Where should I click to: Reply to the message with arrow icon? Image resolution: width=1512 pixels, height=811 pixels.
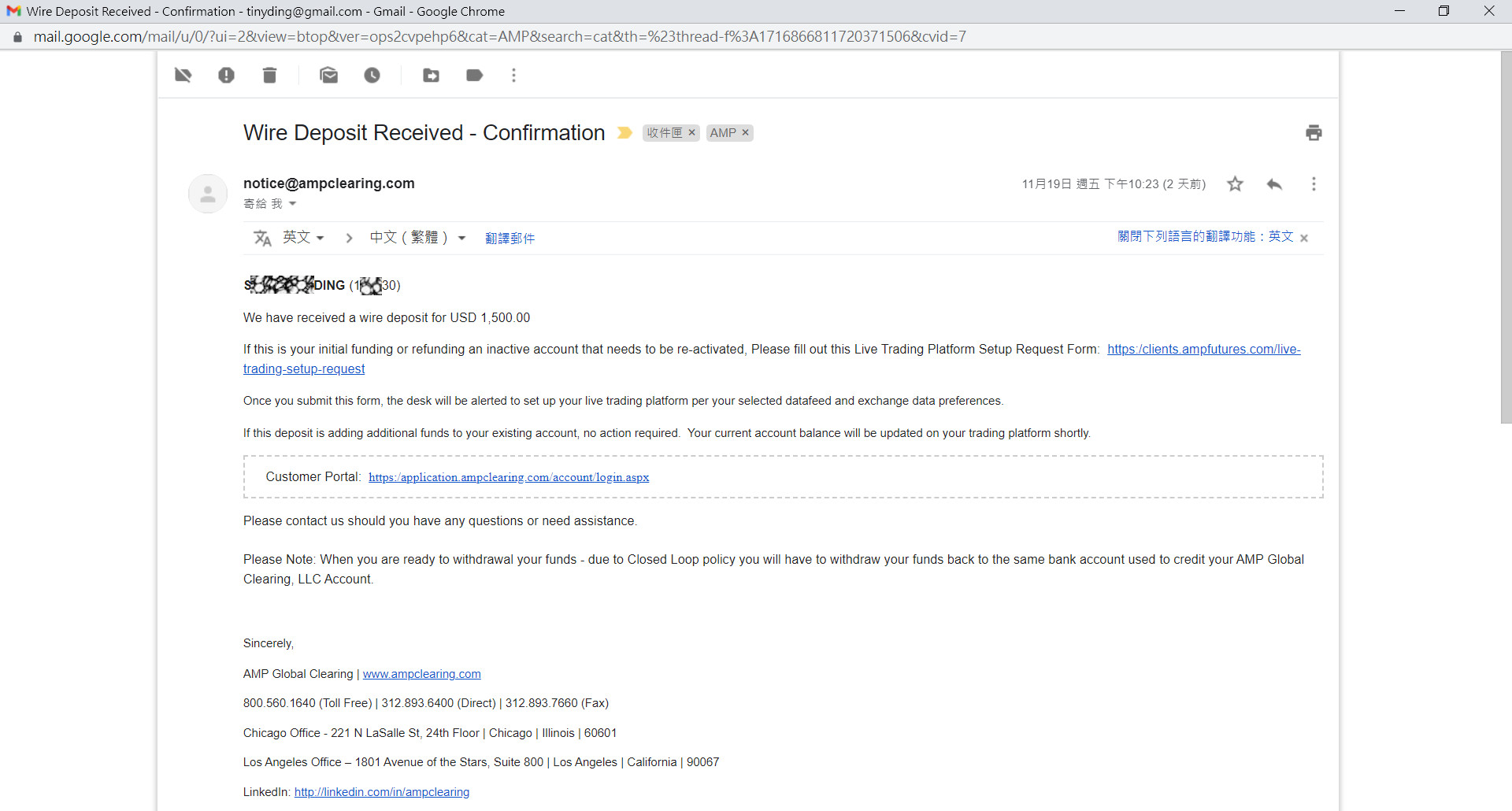1274,183
